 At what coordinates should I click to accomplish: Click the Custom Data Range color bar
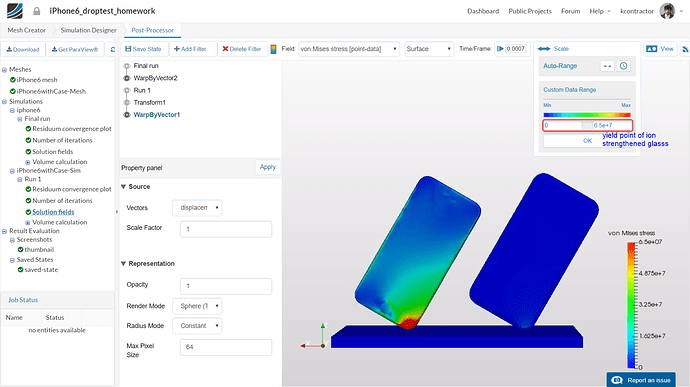tap(587, 115)
